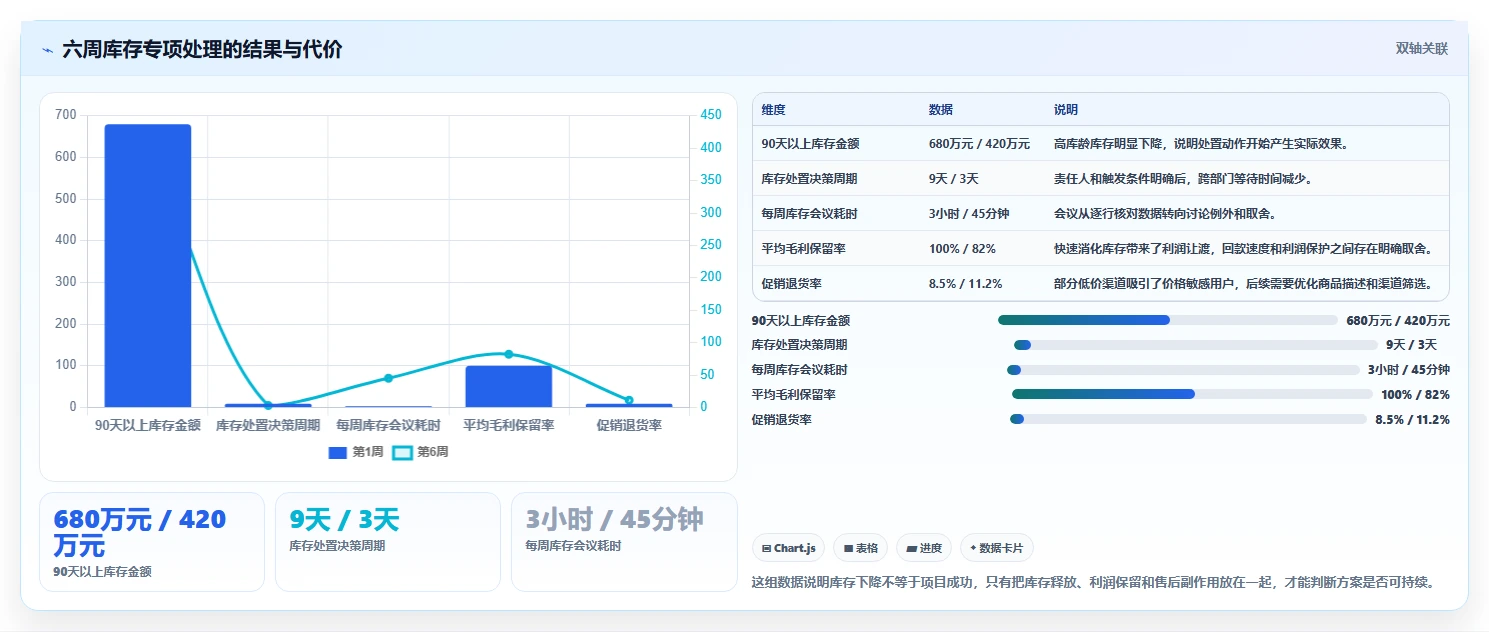The width and height of the screenshot is (1489, 632).
Task: Click summary sentence starting 这组数据说明
Action: 1093,581
